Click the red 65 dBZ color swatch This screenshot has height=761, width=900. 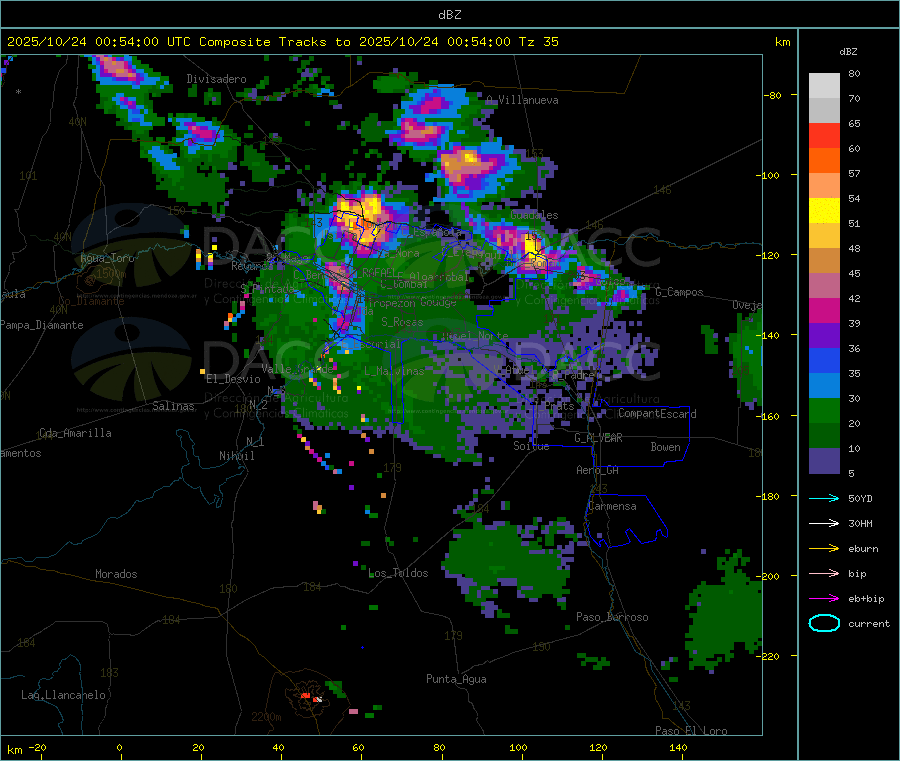pos(824,135)
